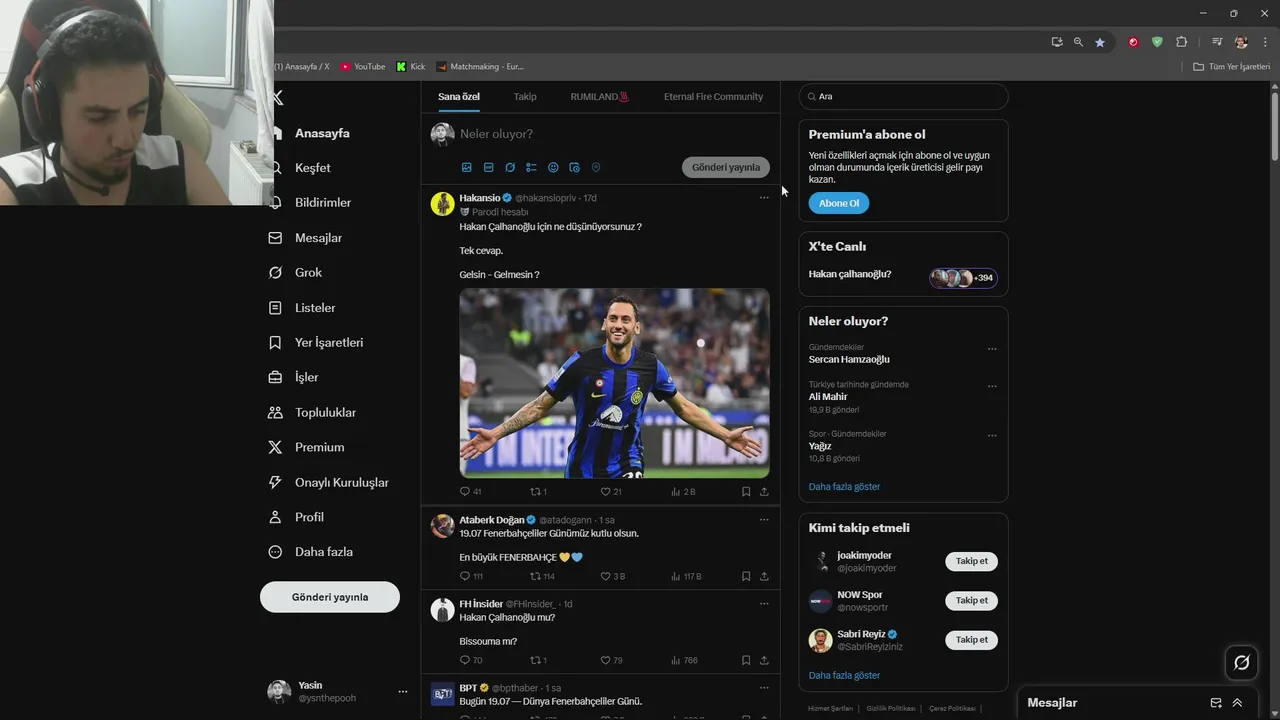
Task: Compose a new message in Mesajlar dock
Action: tap(1216, 703)
